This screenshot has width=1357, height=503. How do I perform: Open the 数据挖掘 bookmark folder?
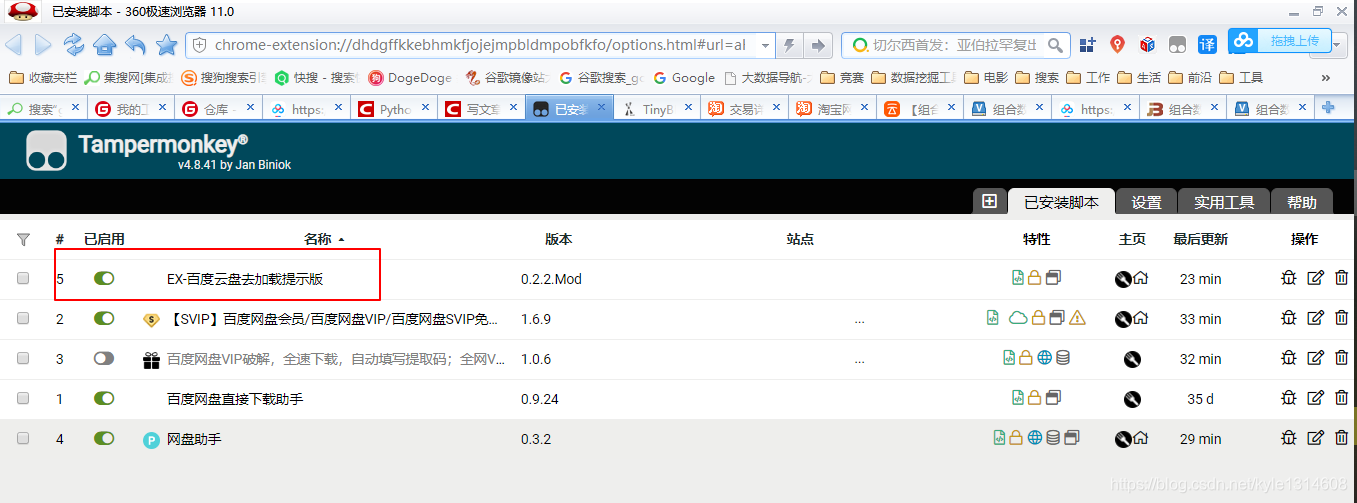pos(915,77)
